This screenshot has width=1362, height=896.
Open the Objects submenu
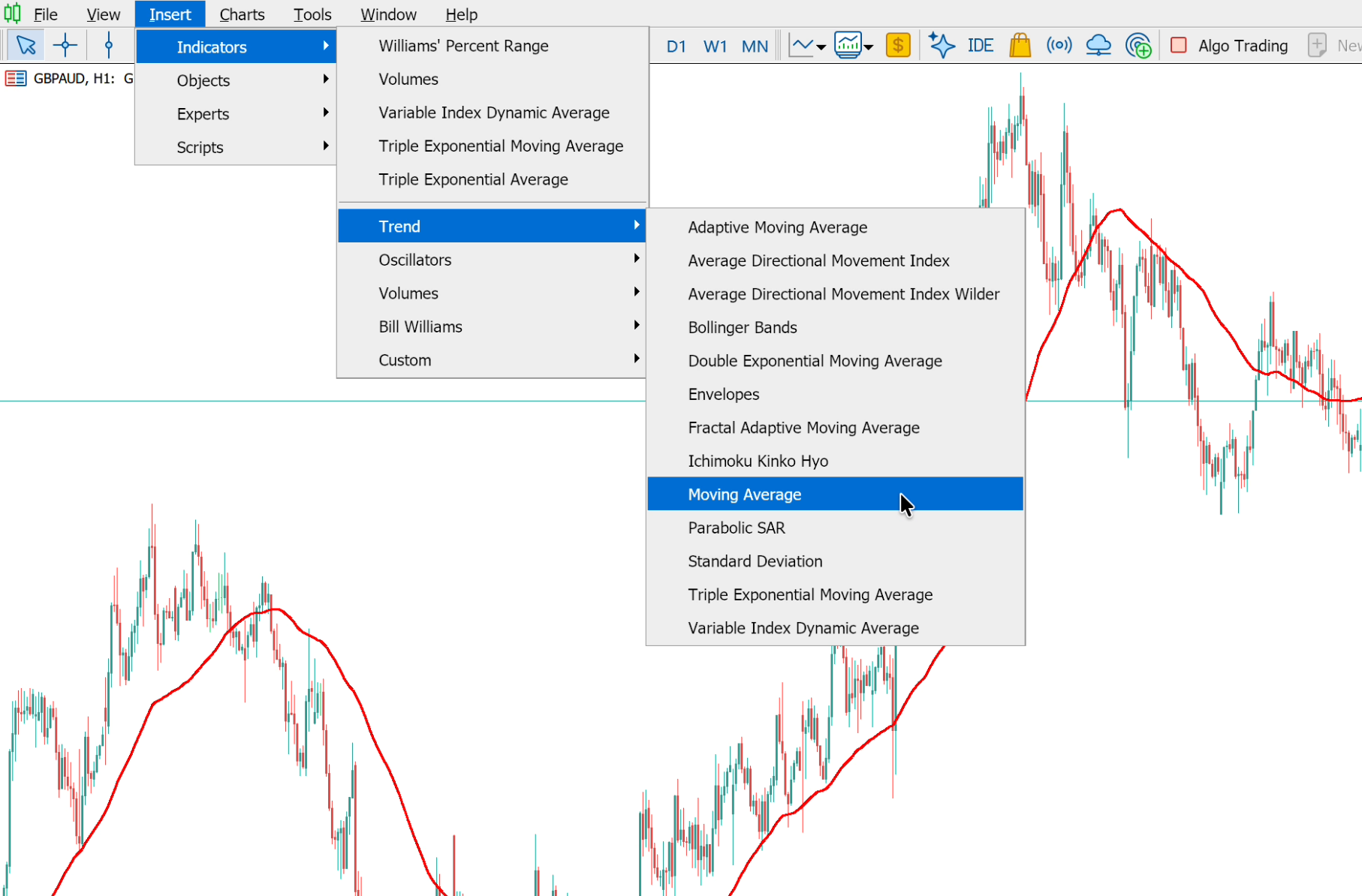click(x=236, y=80)
